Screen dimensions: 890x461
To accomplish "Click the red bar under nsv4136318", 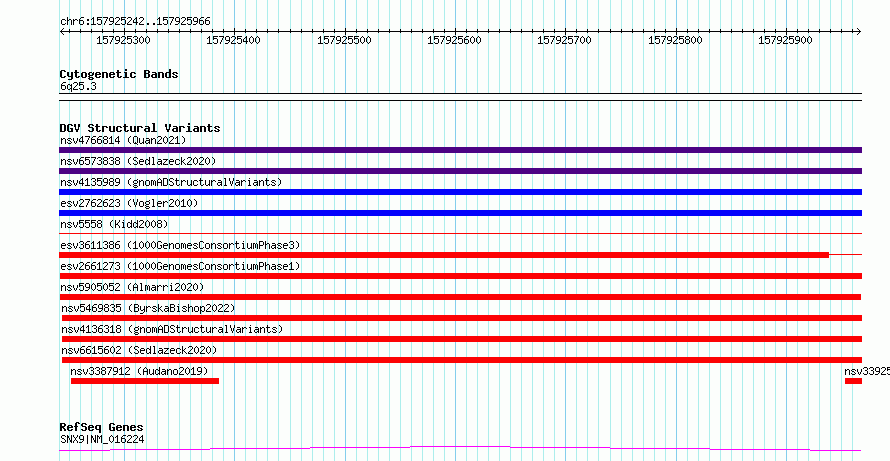I will pos(461,339).
